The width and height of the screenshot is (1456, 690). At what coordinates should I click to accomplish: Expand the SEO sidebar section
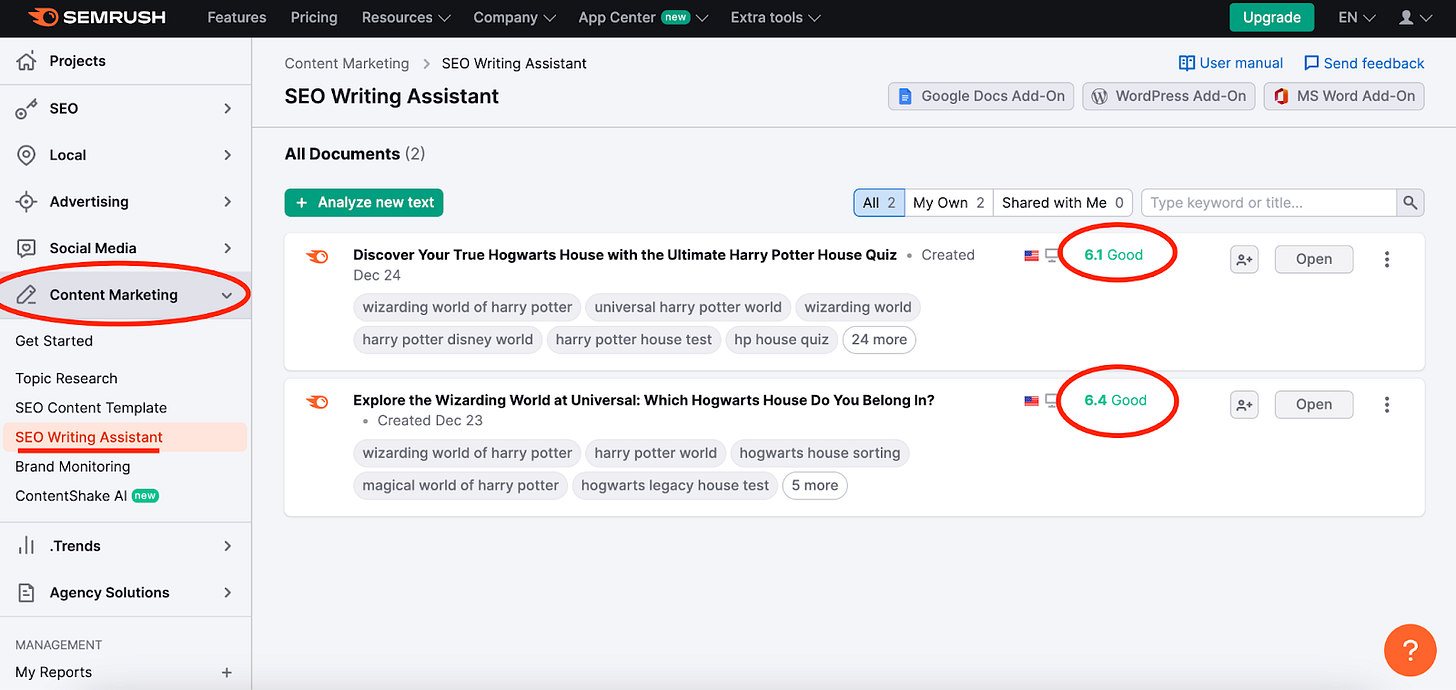point(227,108)
